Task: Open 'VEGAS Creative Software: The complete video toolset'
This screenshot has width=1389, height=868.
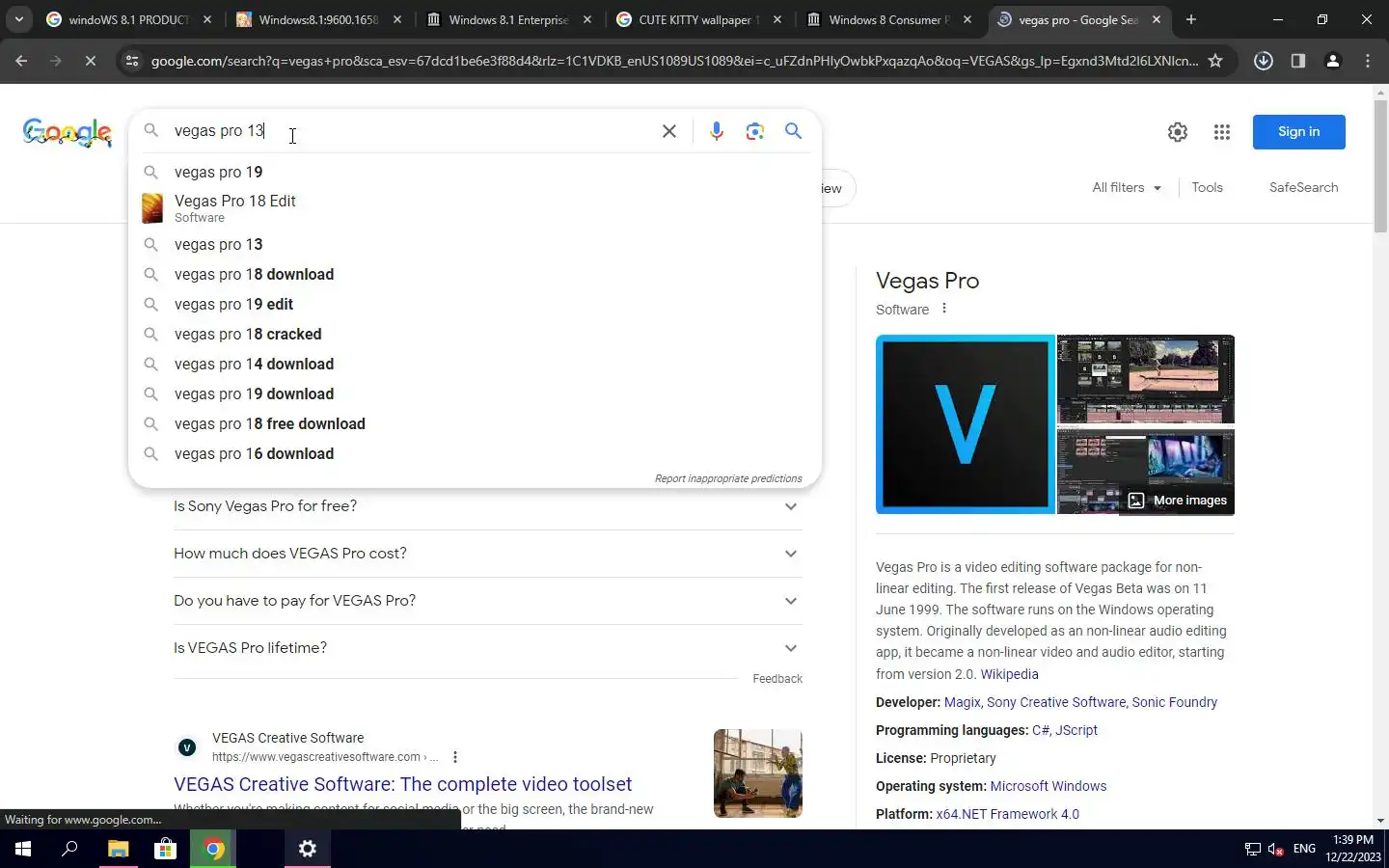Action: (x=402, y=784)
